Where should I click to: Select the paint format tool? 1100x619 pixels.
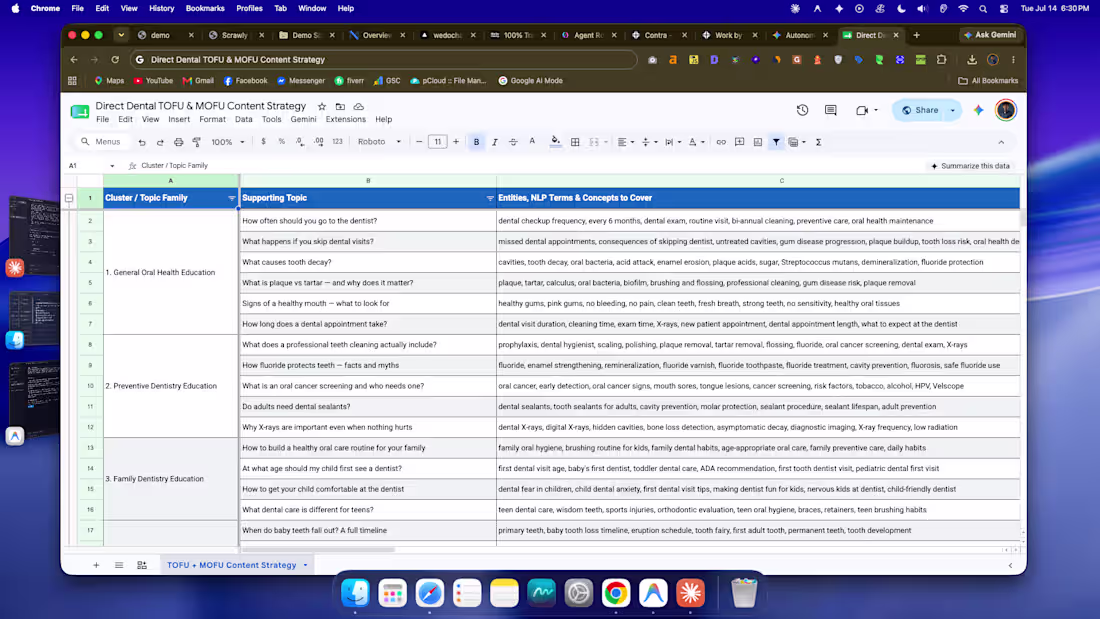tap(196, 142)
